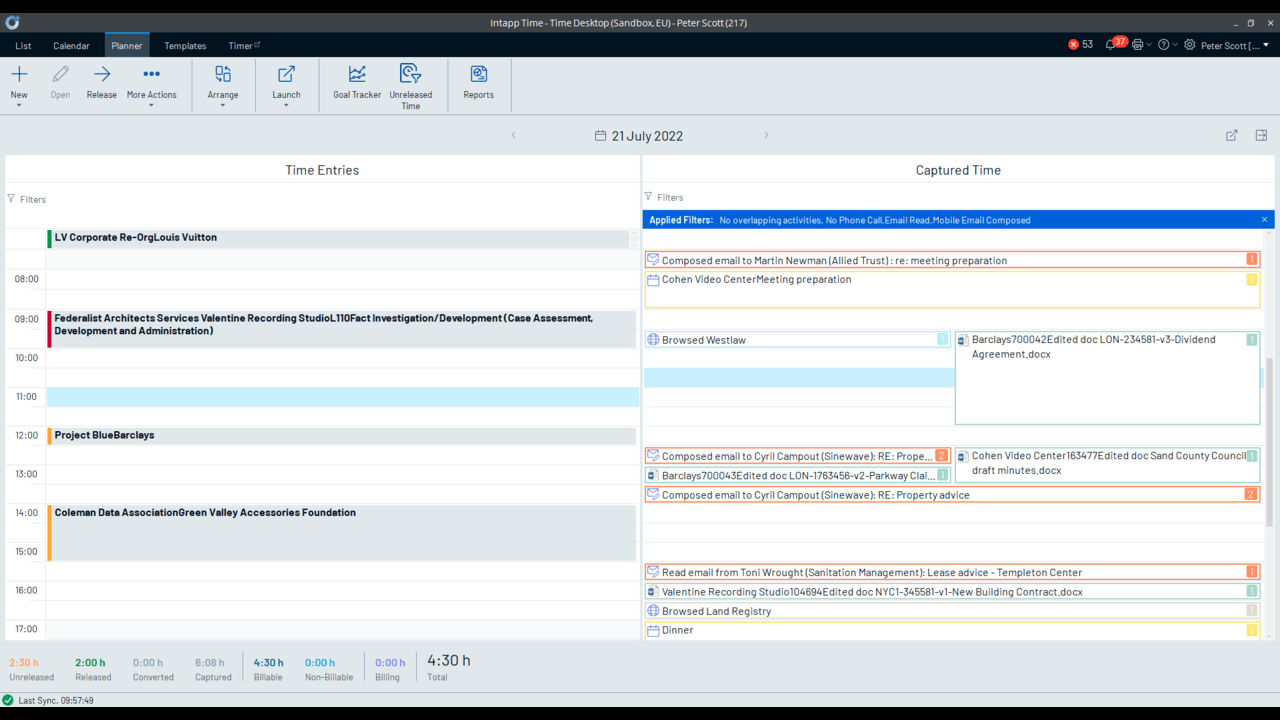Switch to the Calendar tab

point(71,45)
